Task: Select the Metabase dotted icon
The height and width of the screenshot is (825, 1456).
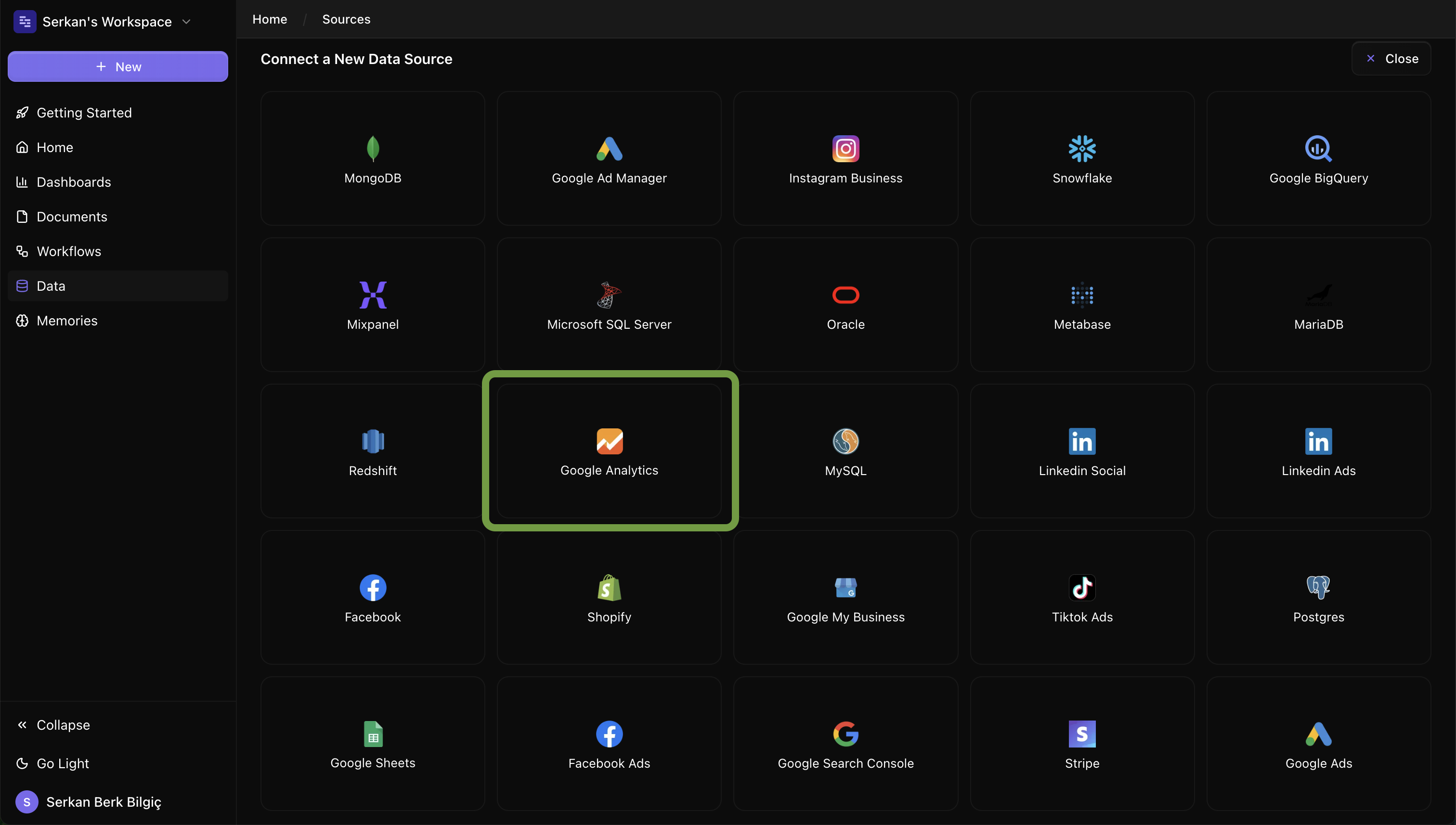Action: 1082,295
